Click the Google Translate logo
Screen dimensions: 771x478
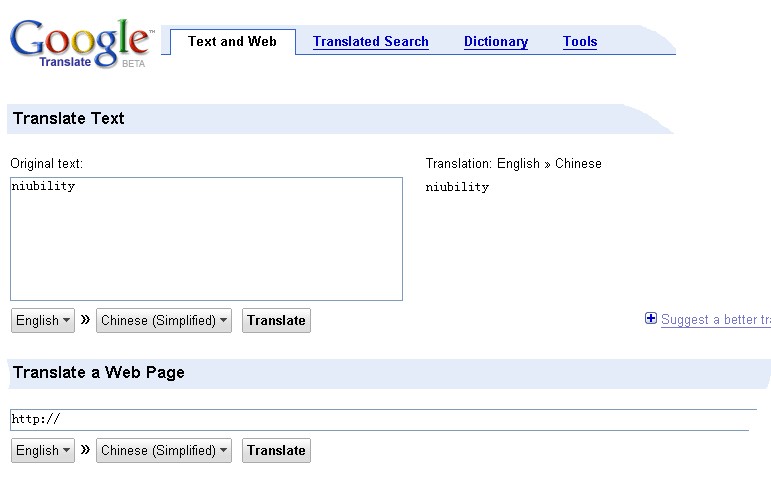[81, 43]
